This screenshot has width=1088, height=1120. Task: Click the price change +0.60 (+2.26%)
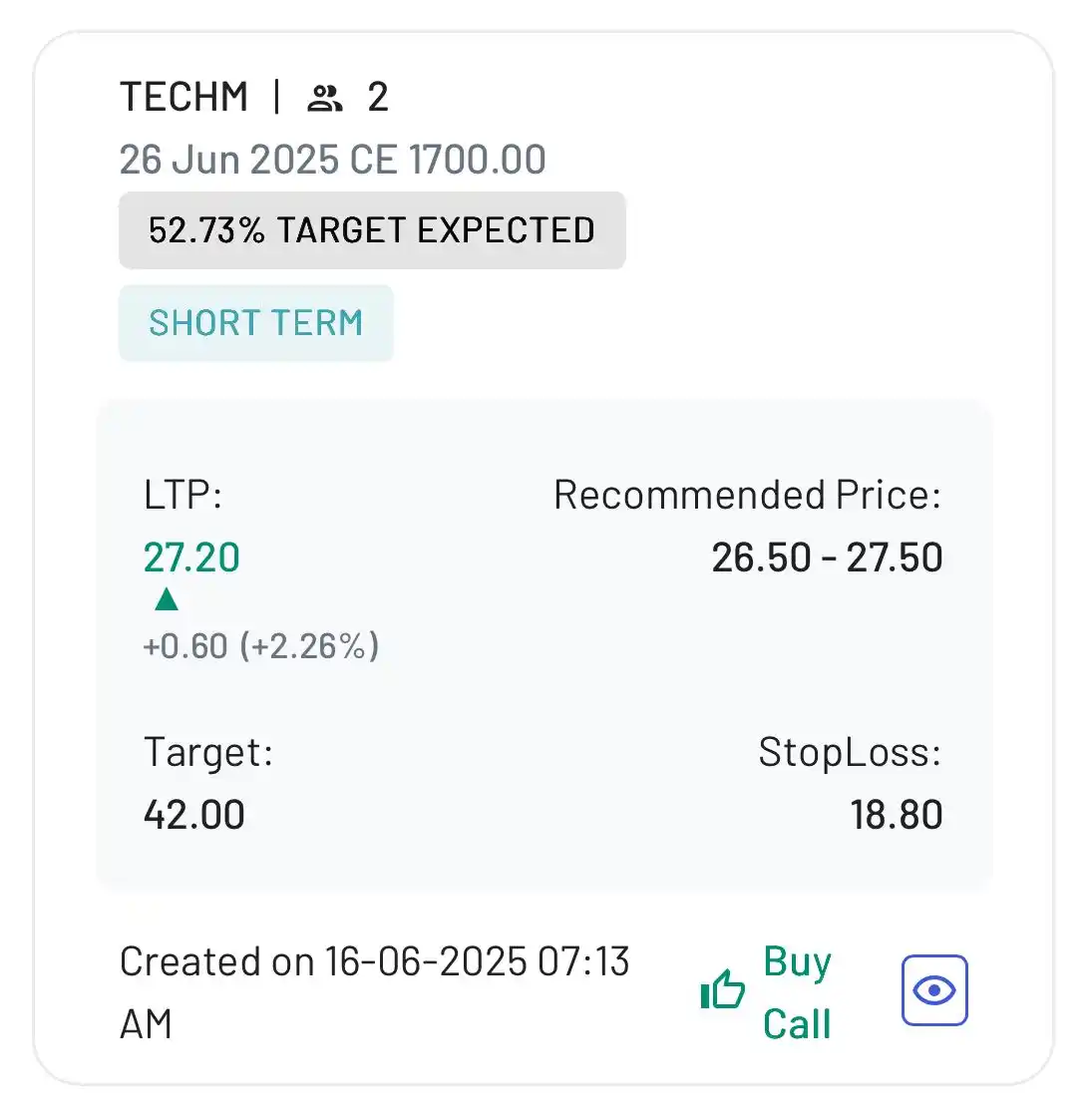click(x=260, y=645)
